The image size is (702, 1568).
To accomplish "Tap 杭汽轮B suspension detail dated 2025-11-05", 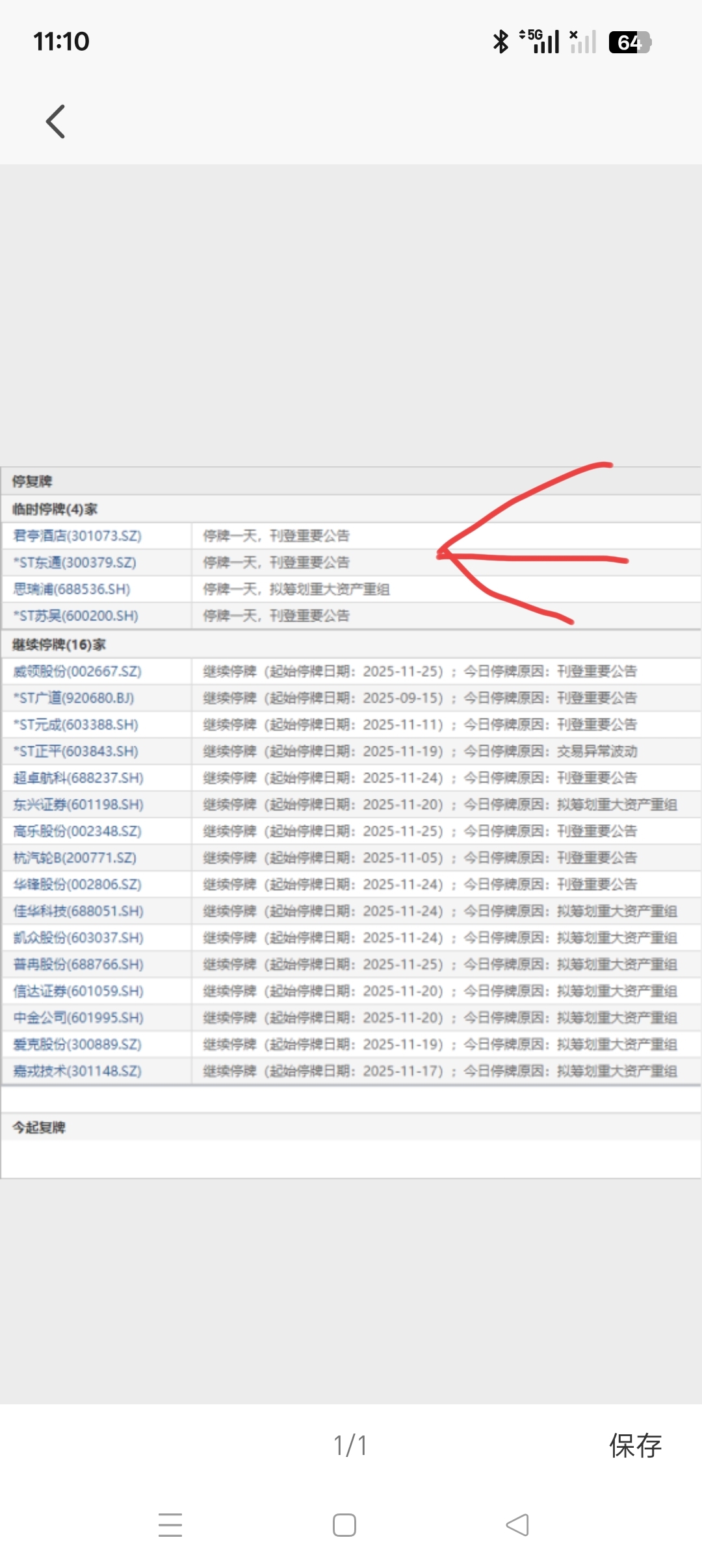I will point(420,858).
